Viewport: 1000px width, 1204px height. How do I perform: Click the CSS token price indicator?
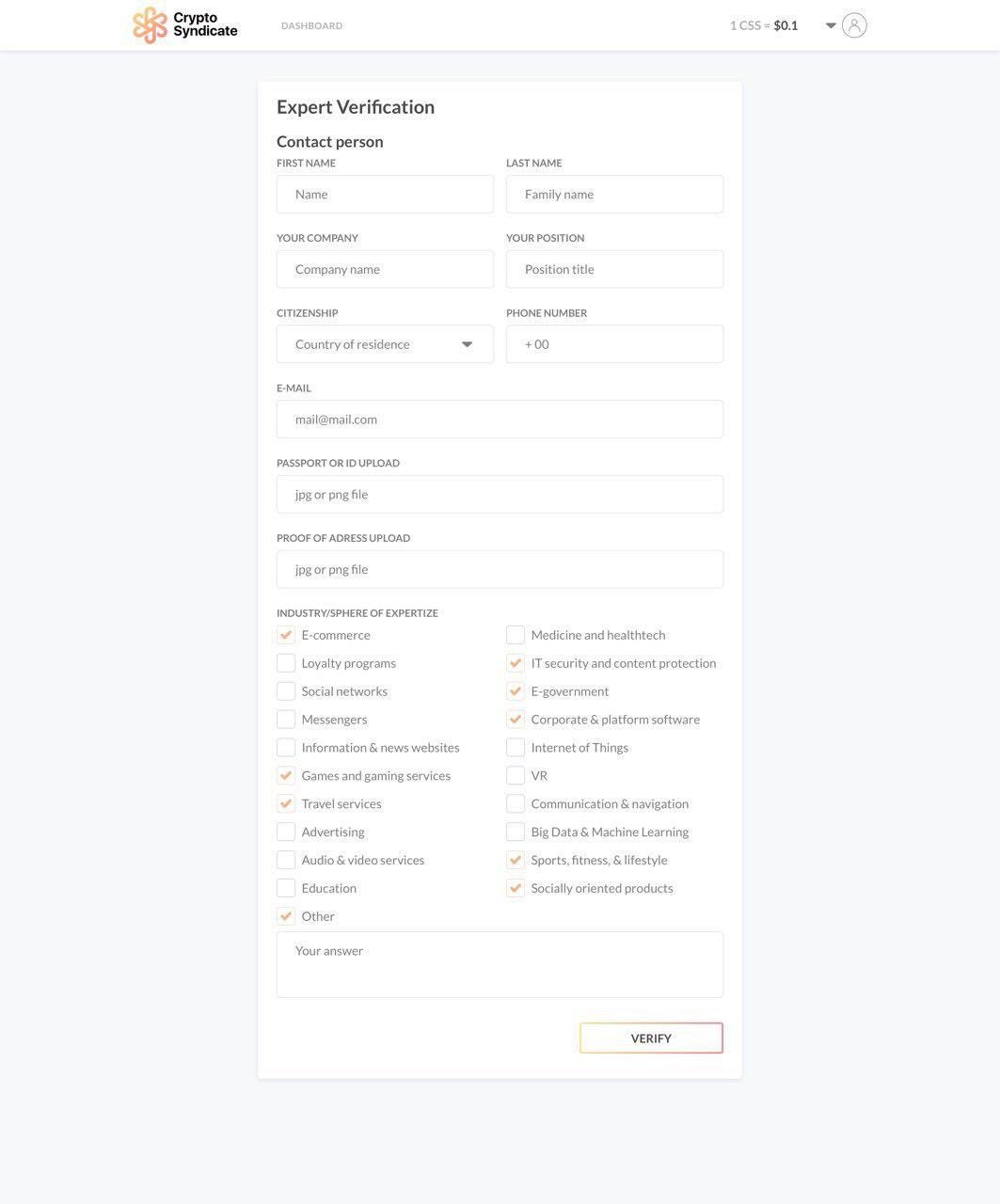pos(764,25)
